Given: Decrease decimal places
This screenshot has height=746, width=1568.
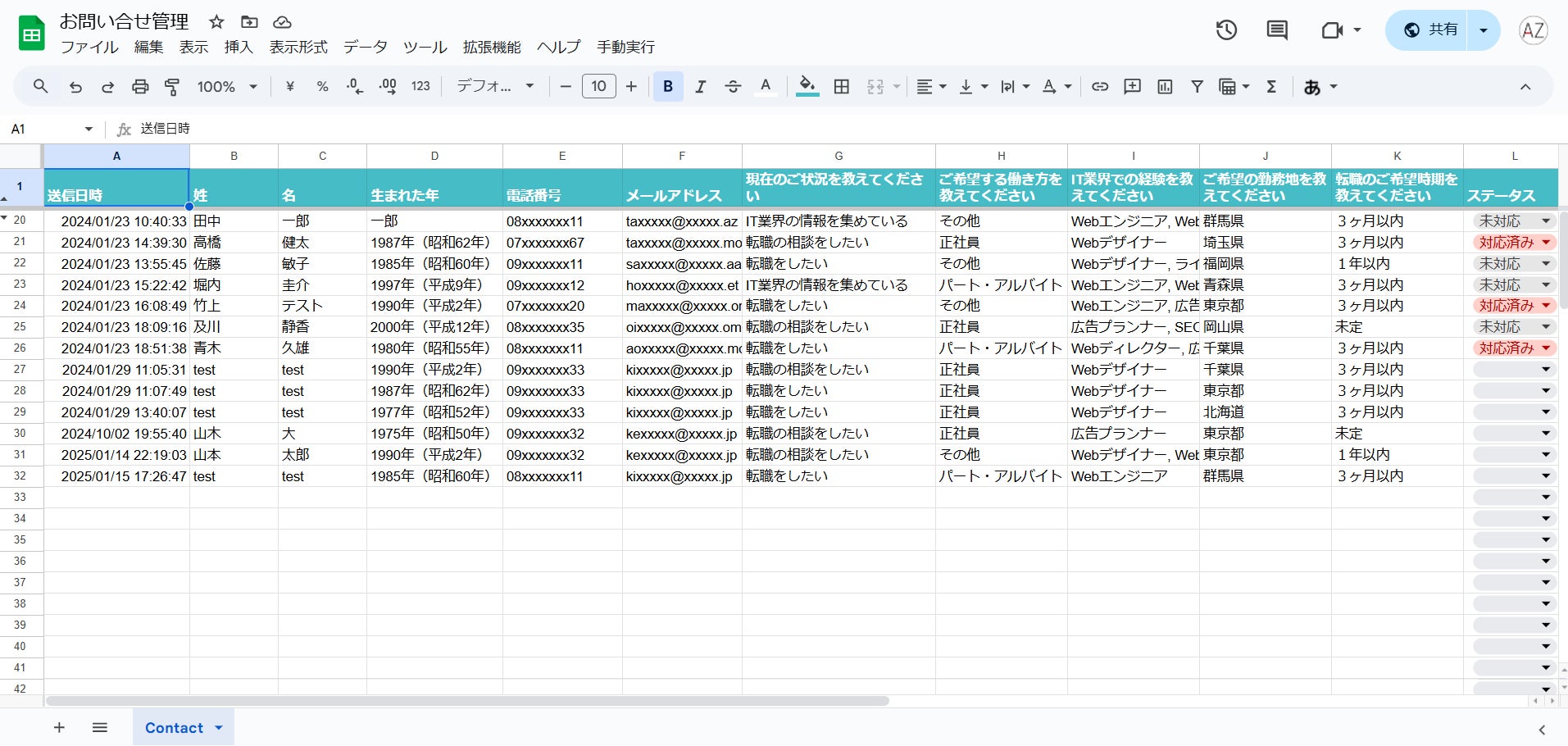Looking at the screenshot, I should 355,86.
